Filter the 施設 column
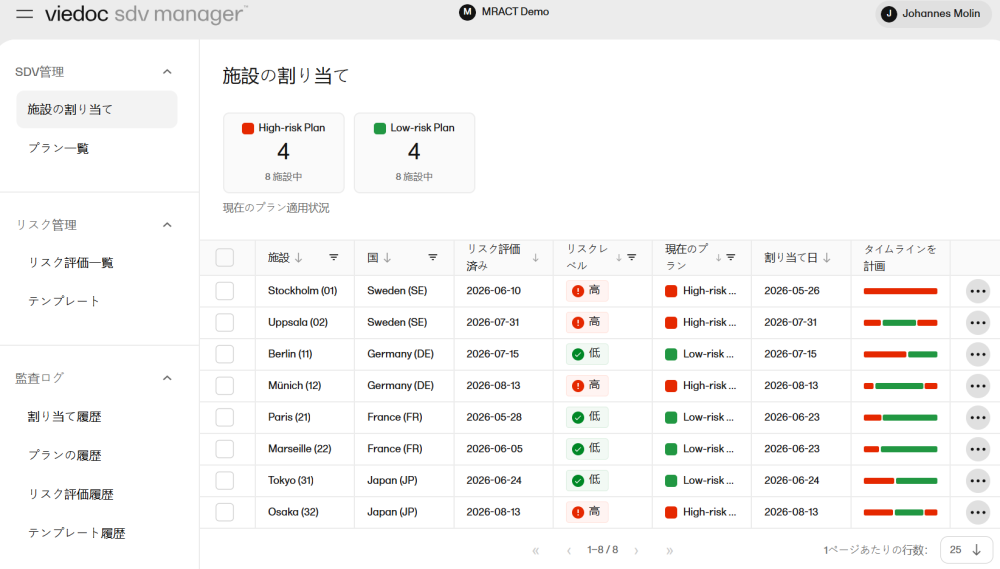The image size is (1000, 569). (x=334, y=258)
